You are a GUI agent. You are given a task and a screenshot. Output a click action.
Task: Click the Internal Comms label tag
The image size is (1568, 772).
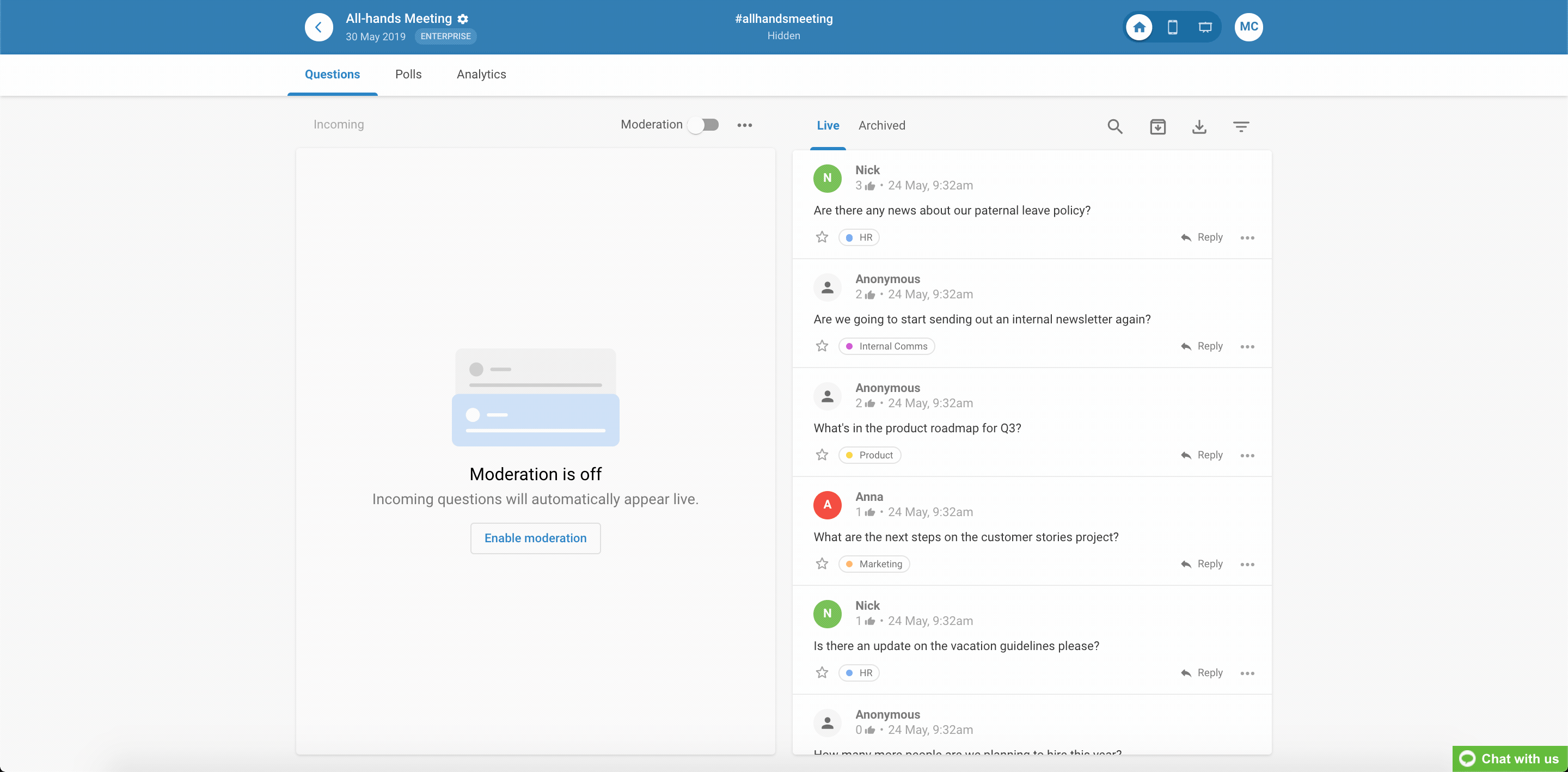pyautogui.click(x=886, y=346)
